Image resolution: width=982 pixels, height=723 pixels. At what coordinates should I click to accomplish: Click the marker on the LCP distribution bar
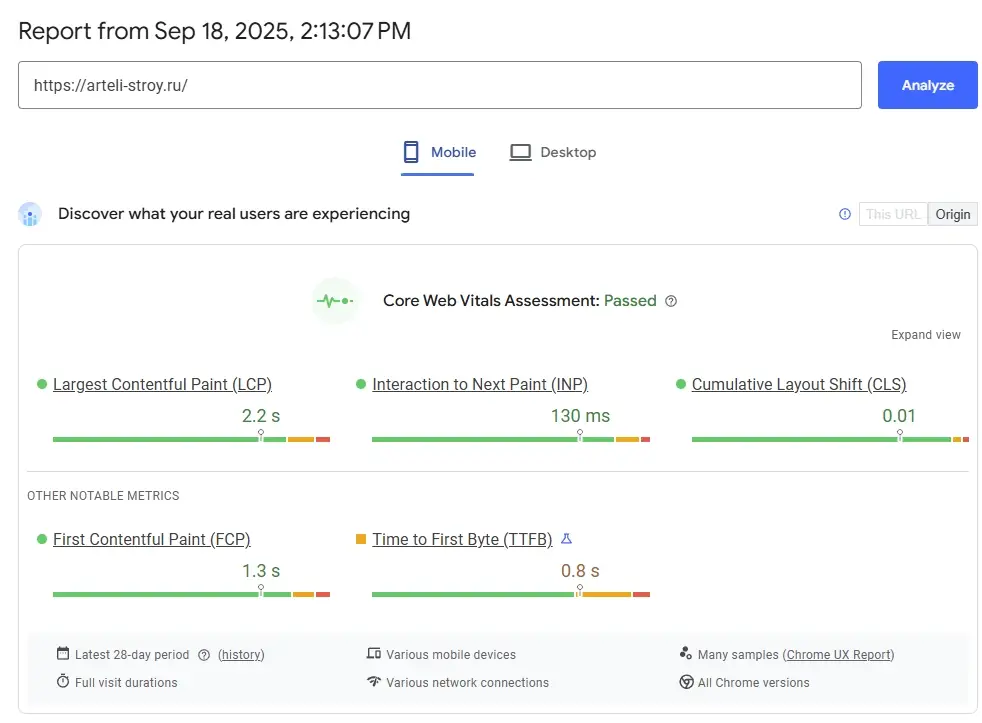pos(260,434)
